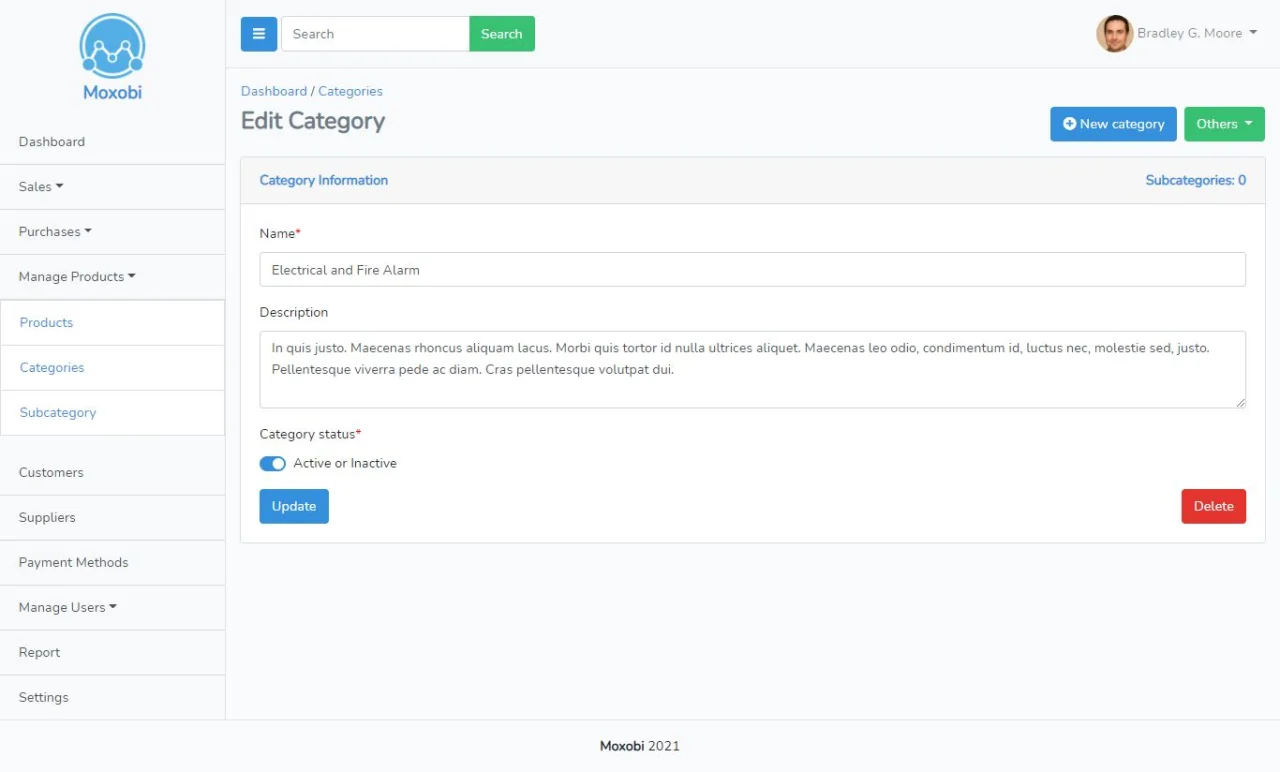Click the Moxobi logo icon

pyautogui.click(x=112, y=46)
